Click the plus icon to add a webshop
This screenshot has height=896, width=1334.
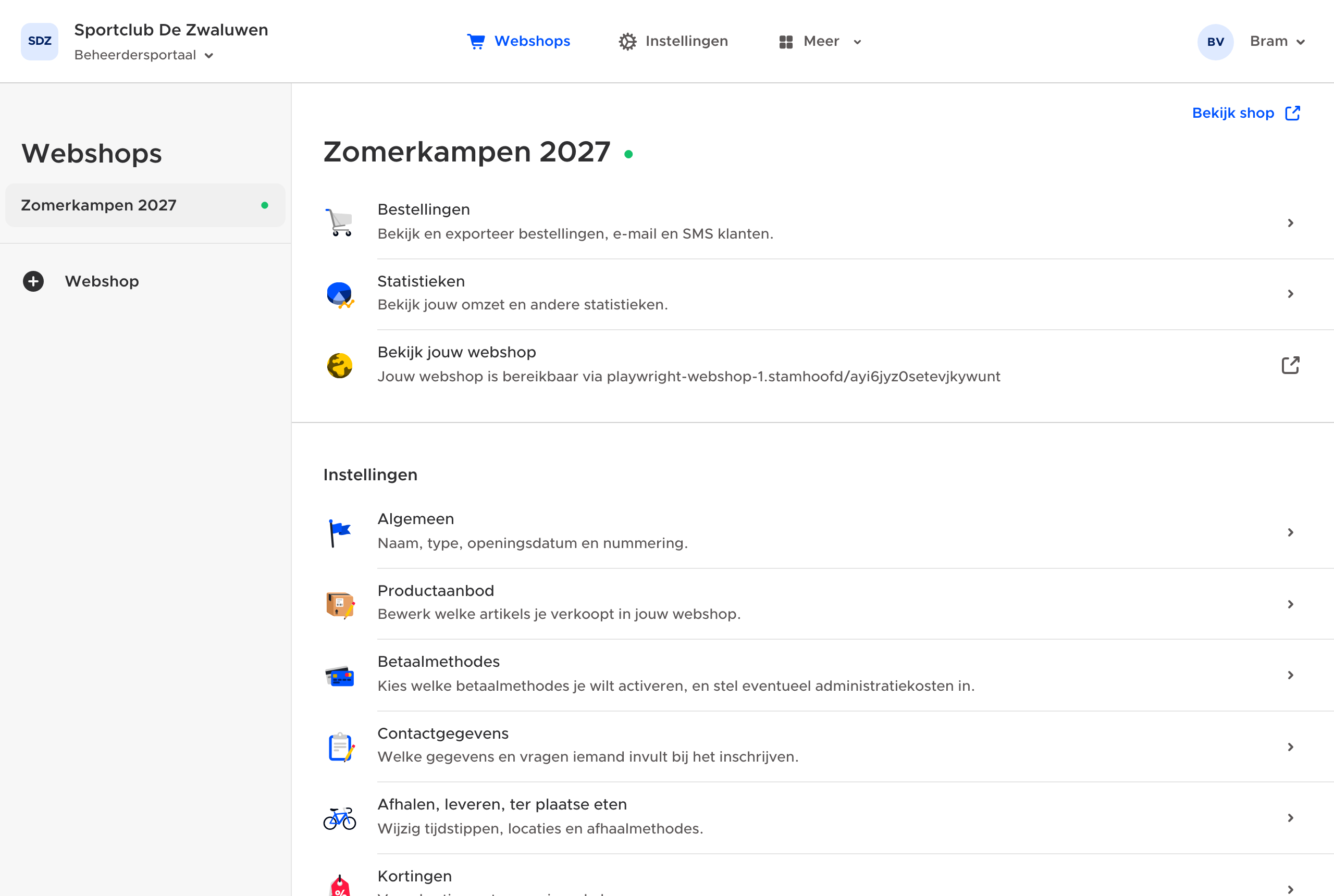coord(33,281)
